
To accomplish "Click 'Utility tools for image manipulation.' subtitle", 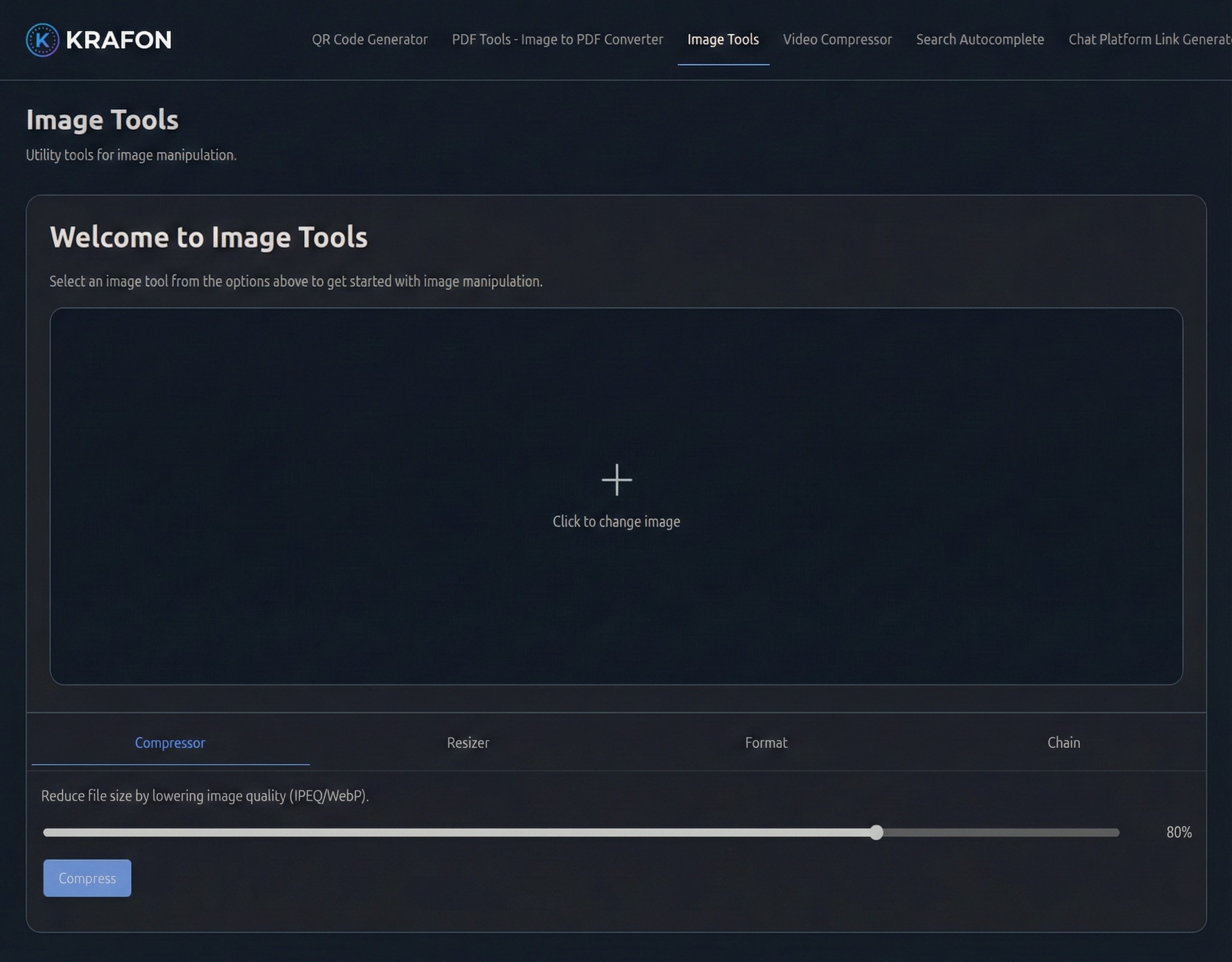I will tap(131, 155).
